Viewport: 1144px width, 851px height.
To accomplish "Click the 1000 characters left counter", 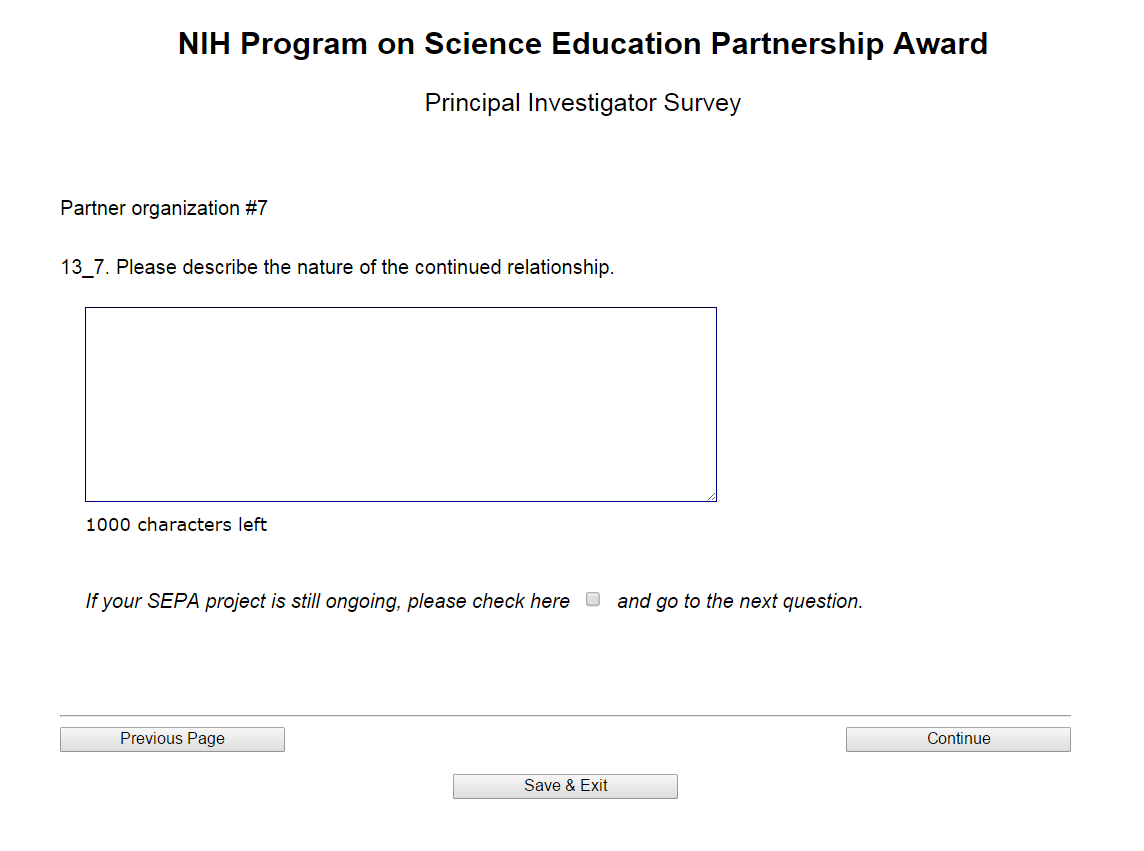I will [x=176, y=525].
